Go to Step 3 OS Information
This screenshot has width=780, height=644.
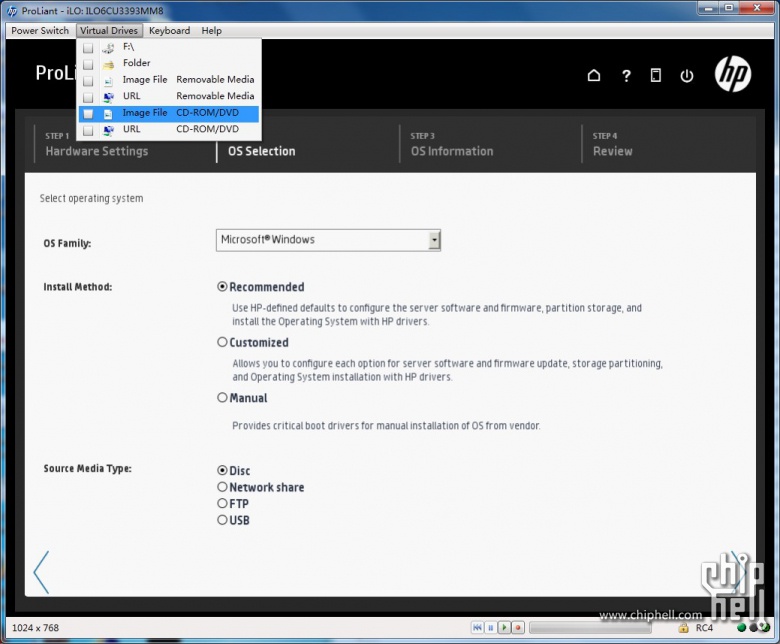click(452, 144)
